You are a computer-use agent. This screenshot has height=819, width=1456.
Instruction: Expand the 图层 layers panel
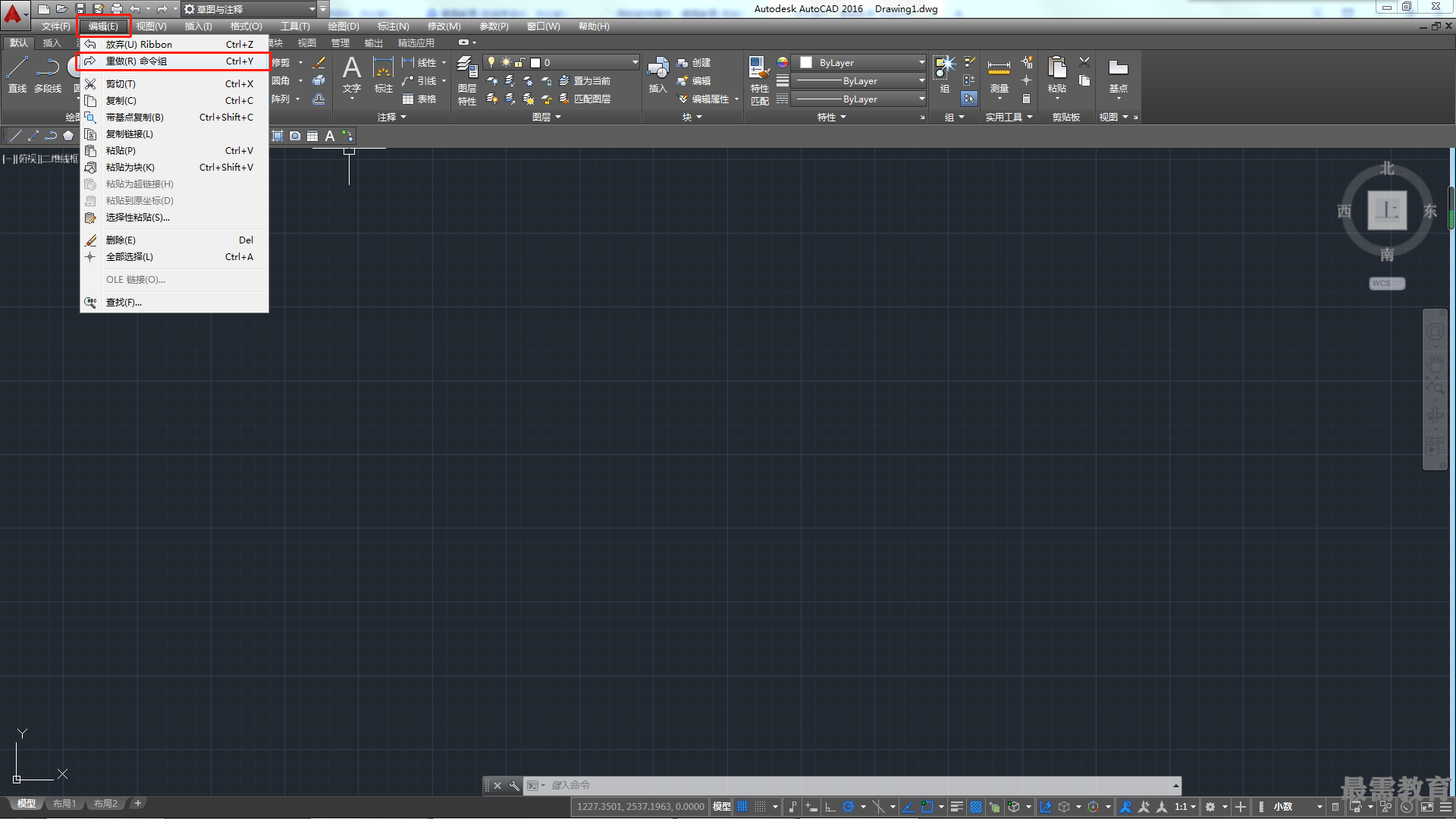point(547,118)
